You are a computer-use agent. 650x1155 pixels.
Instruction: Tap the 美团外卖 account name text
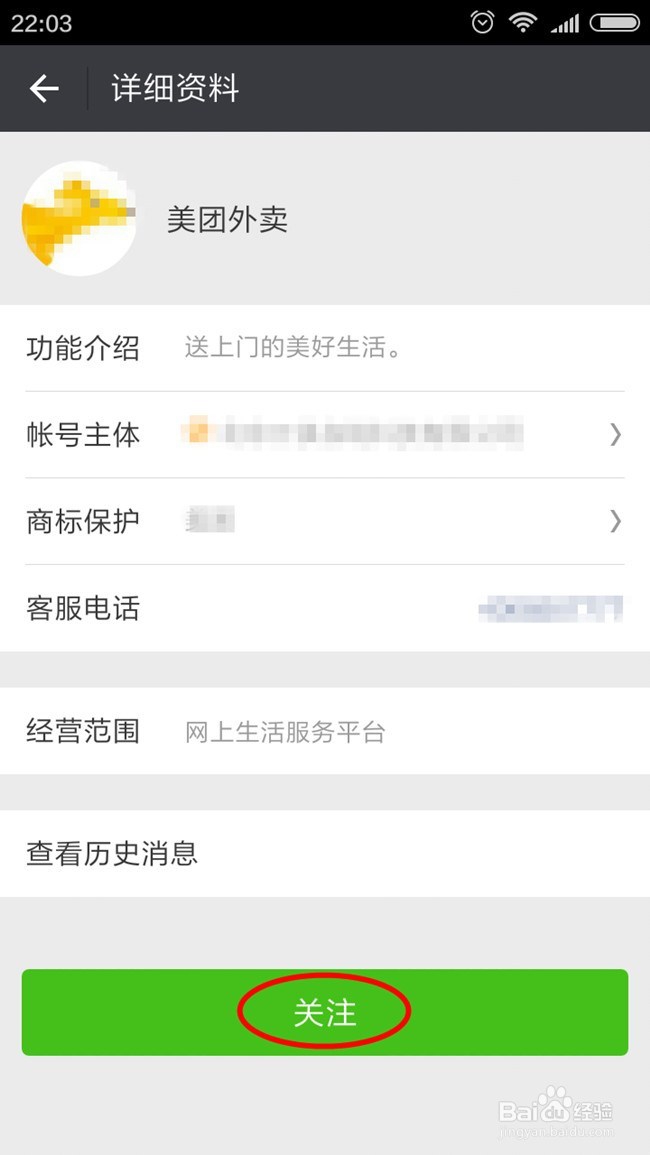(x=227, y=220)
